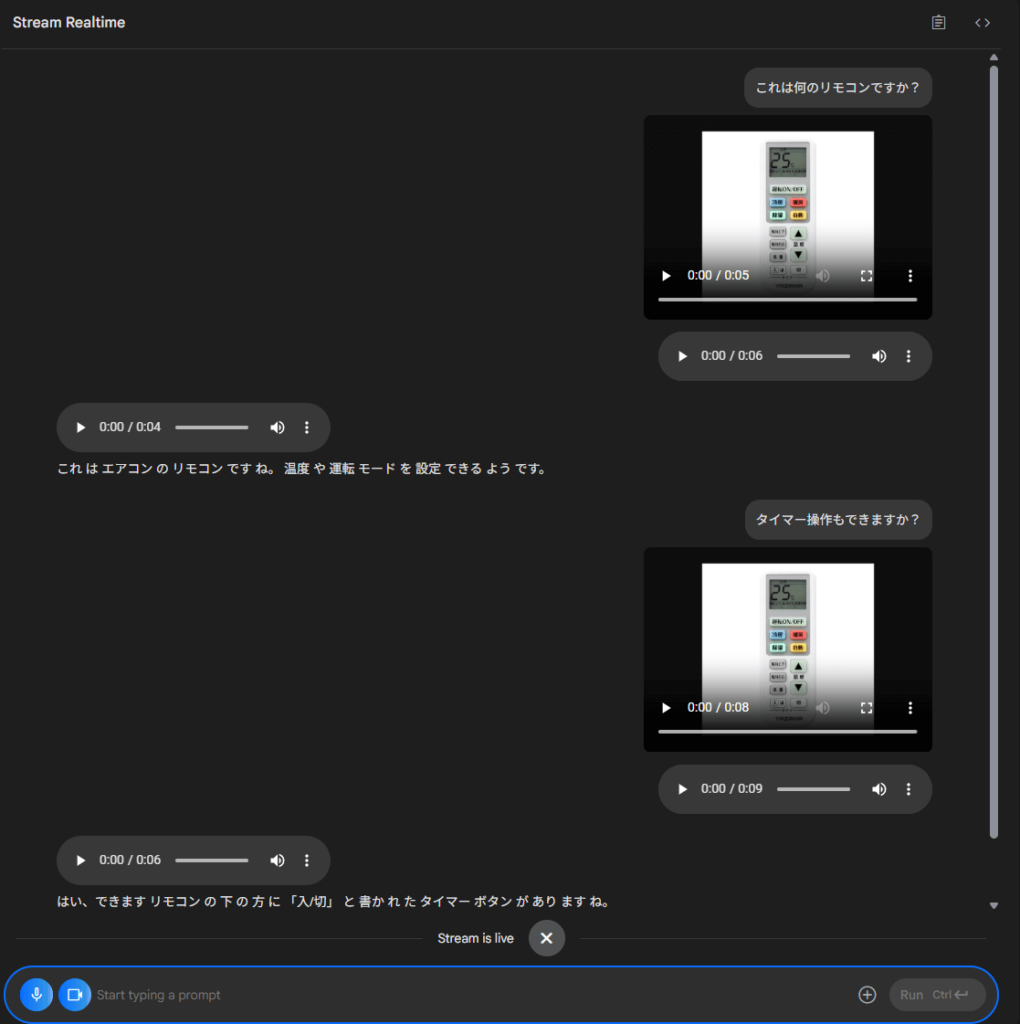
Task: Click the plus icon to add an attachment
Action: click(867, 995)
